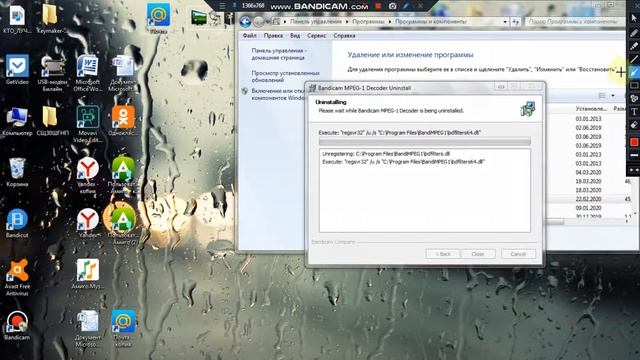Open the KTO_ЛУЧ audio file icon

17,19
